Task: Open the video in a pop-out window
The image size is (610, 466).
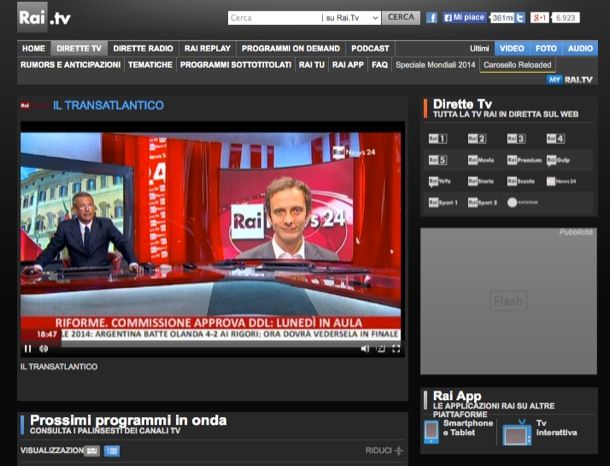Action: click(380, 349)
